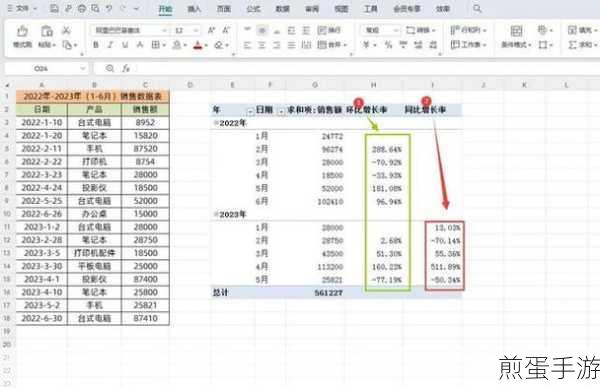Click the 求和 sum button
Viewport: 600px width, 388px height.
click(x=582, y=45)
